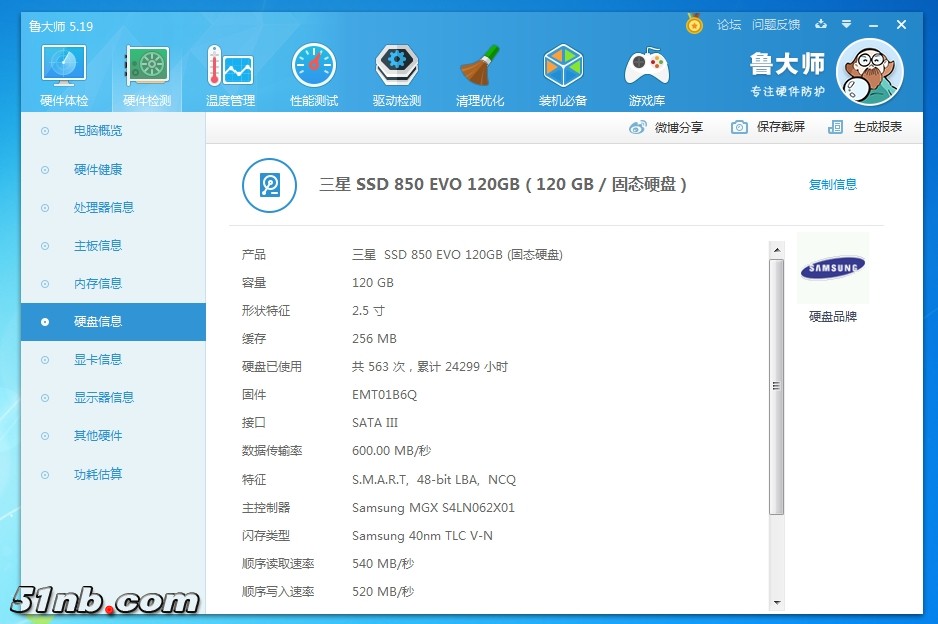This screenshot has height=624, width=938.
Task: Expand the title bar dropdown menu arrow
Action: (x=846, y=25)
